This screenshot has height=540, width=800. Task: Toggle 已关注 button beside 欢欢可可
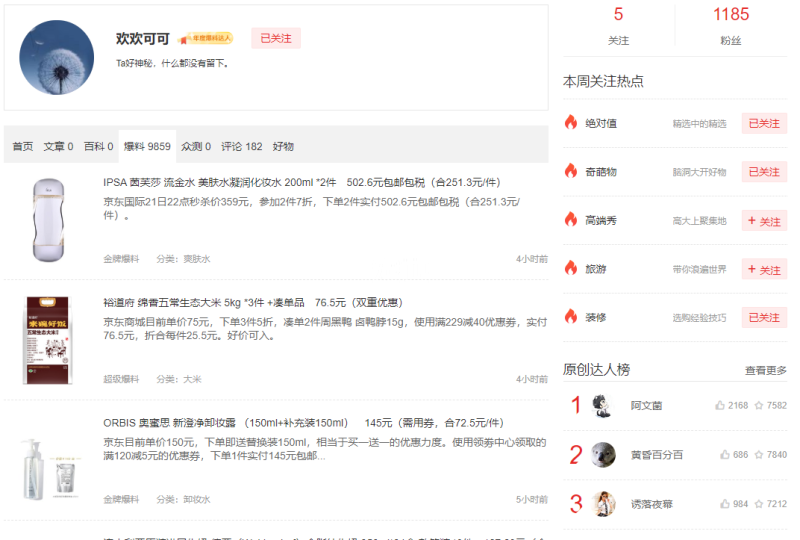tap(276, 39)
